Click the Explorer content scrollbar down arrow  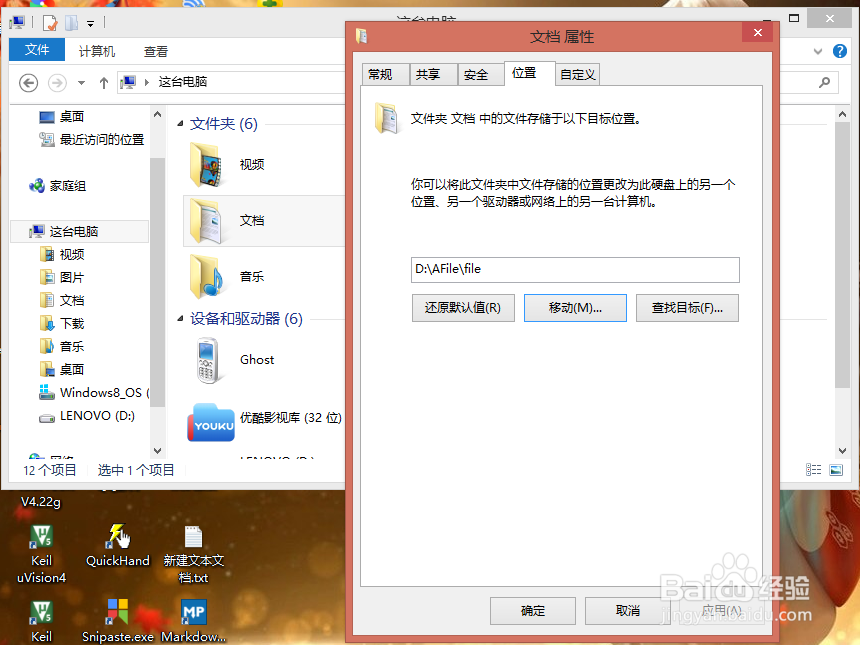(x=842, y=451)
